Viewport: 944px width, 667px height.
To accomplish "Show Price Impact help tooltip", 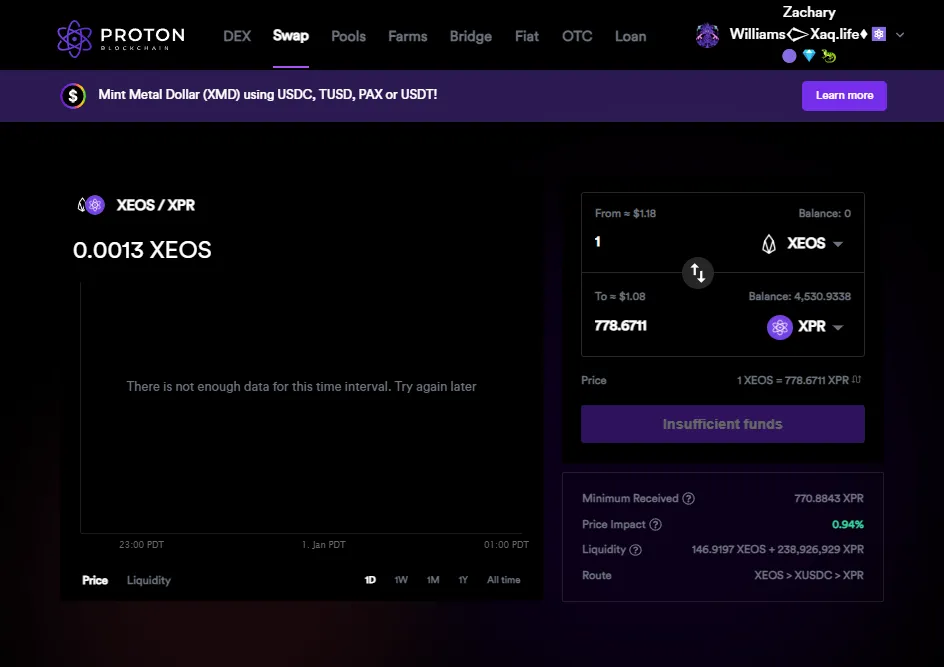I will tap(656, 524).
